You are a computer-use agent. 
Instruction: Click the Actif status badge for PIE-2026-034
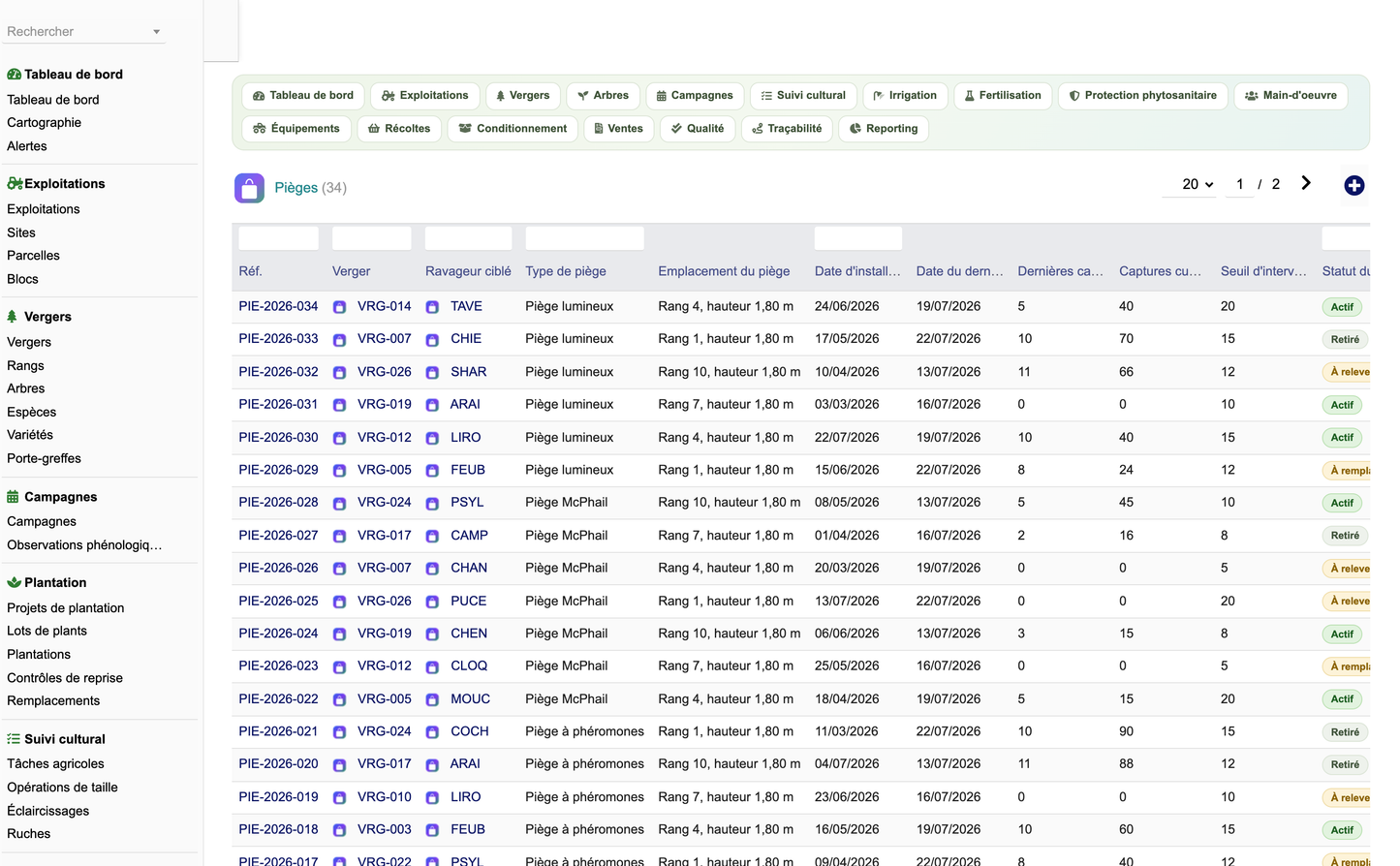point(1342,307)
